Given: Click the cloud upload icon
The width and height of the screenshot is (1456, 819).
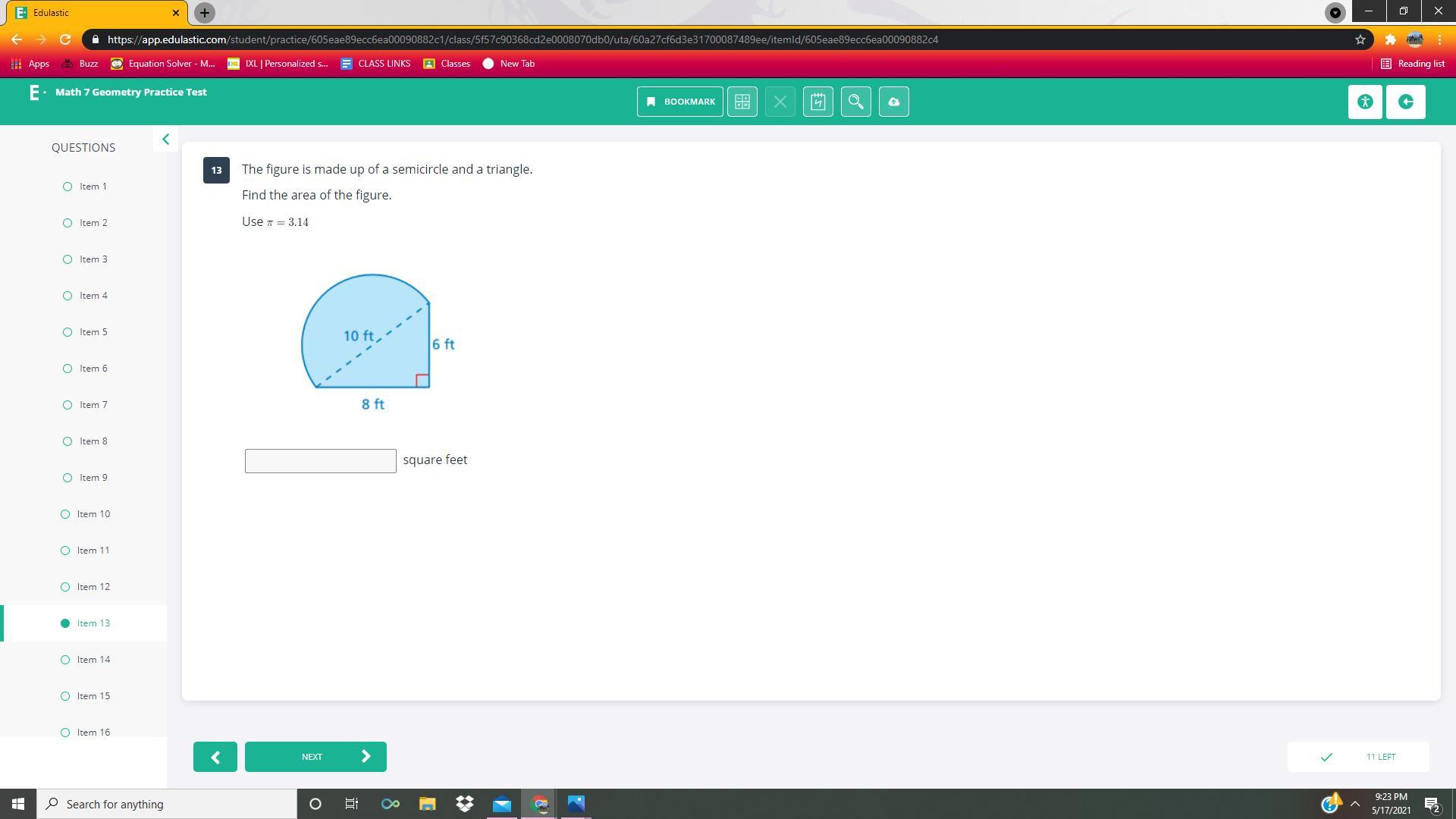Looking at the screenshot, I should 893,102.
